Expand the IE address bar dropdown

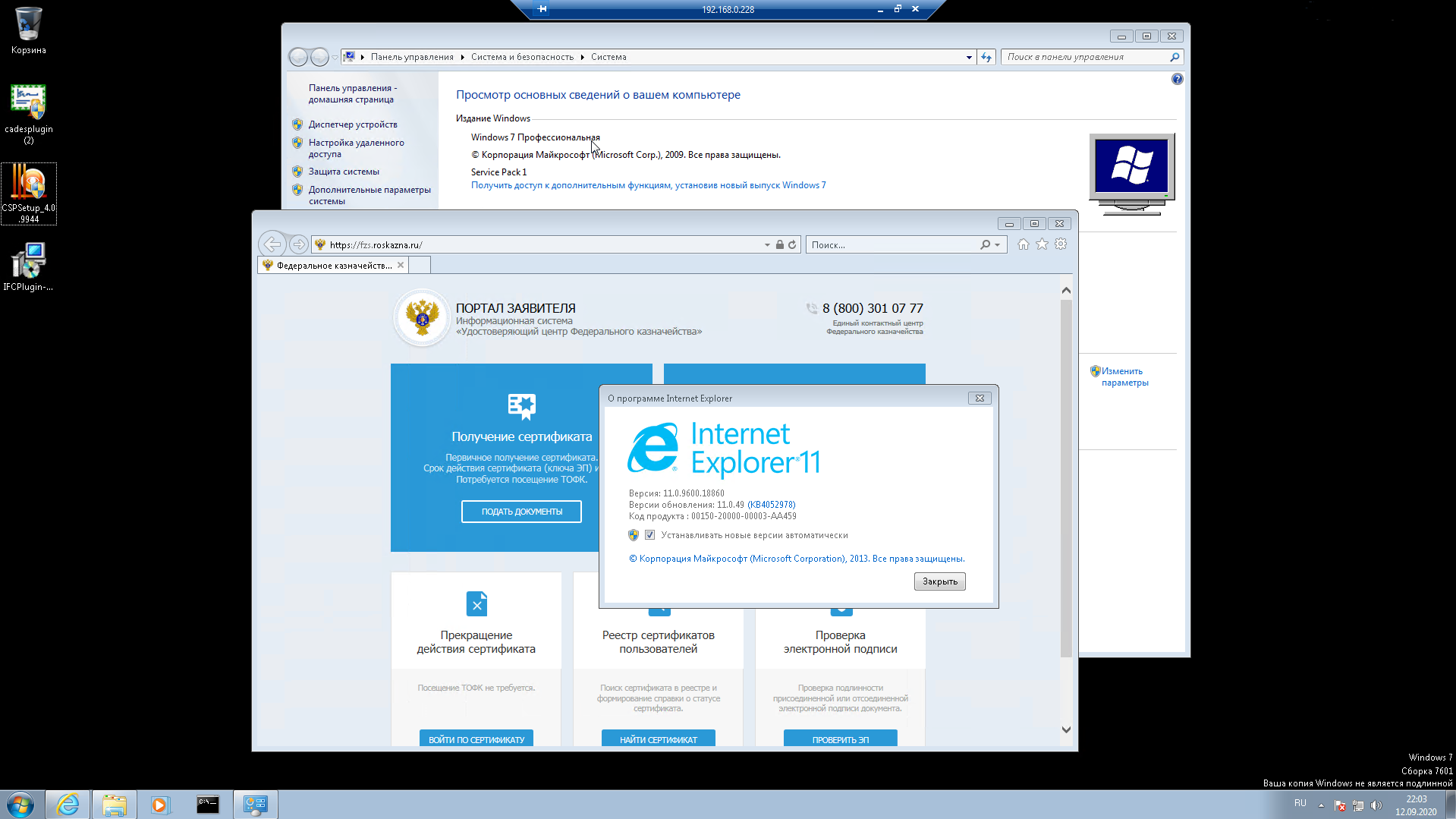pyautogui.click(x=767, y=245)
